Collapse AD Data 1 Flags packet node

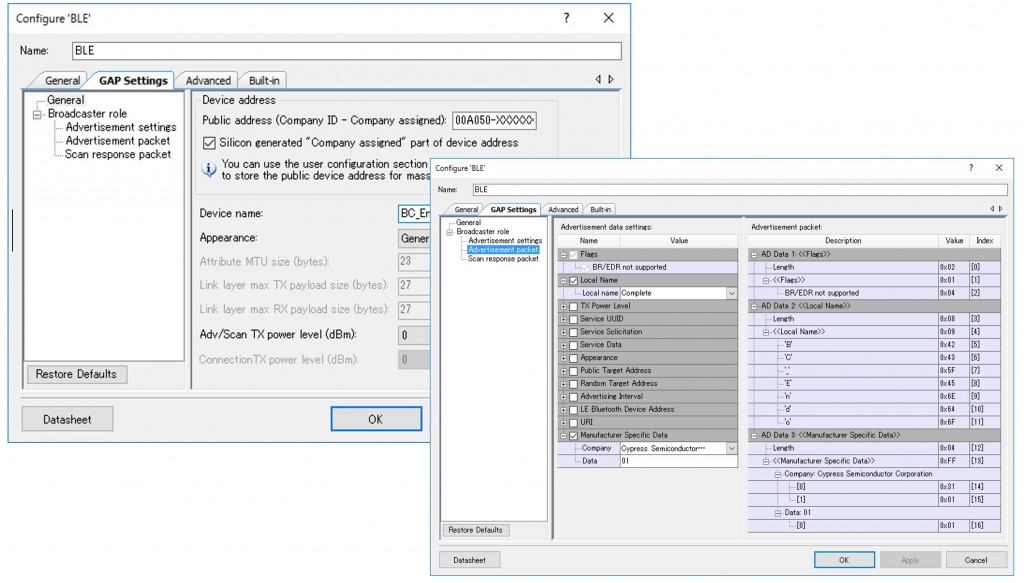pyautogui.click(x=754, y=255)
